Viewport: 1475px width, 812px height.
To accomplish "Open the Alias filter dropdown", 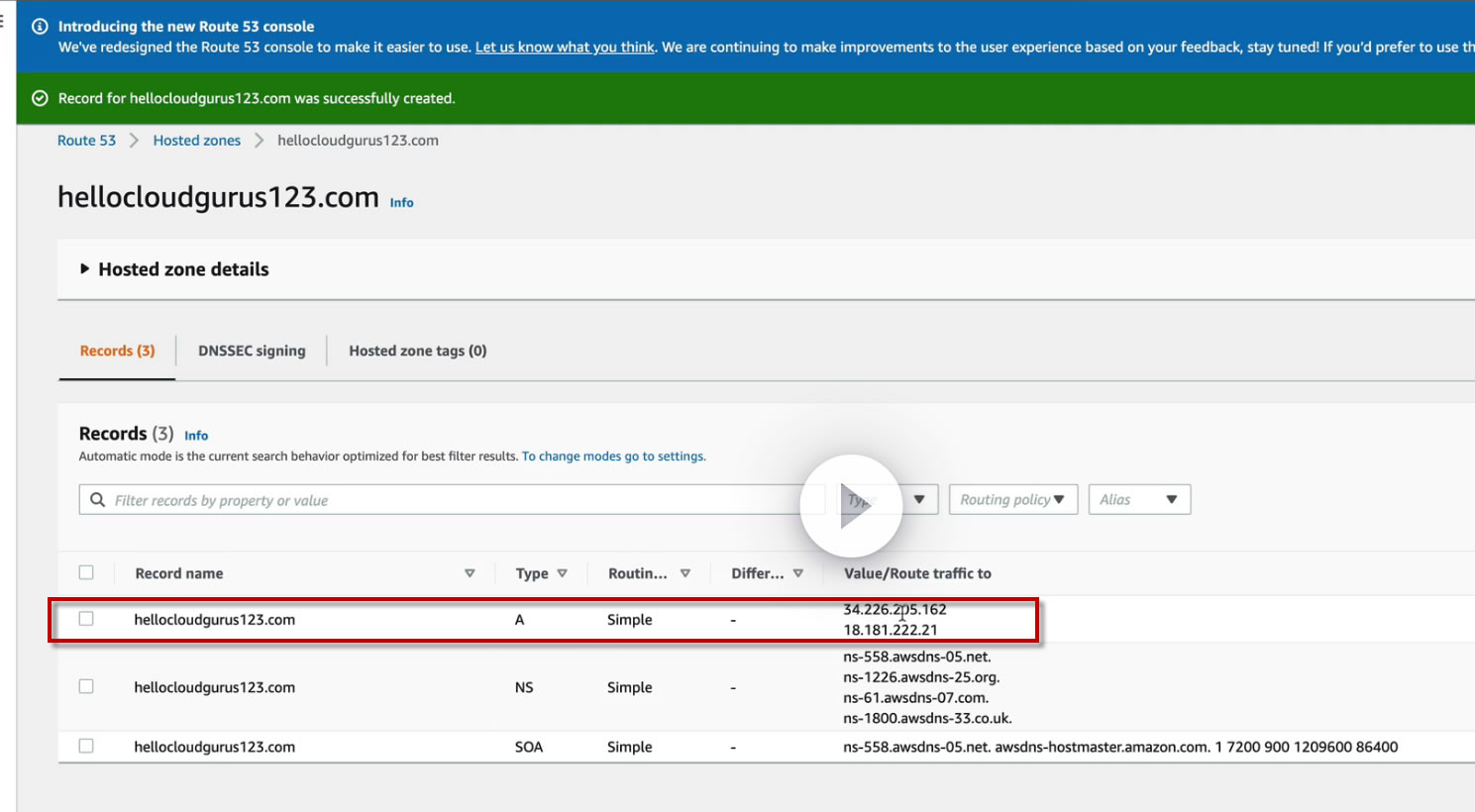I will click(1138, 500).
